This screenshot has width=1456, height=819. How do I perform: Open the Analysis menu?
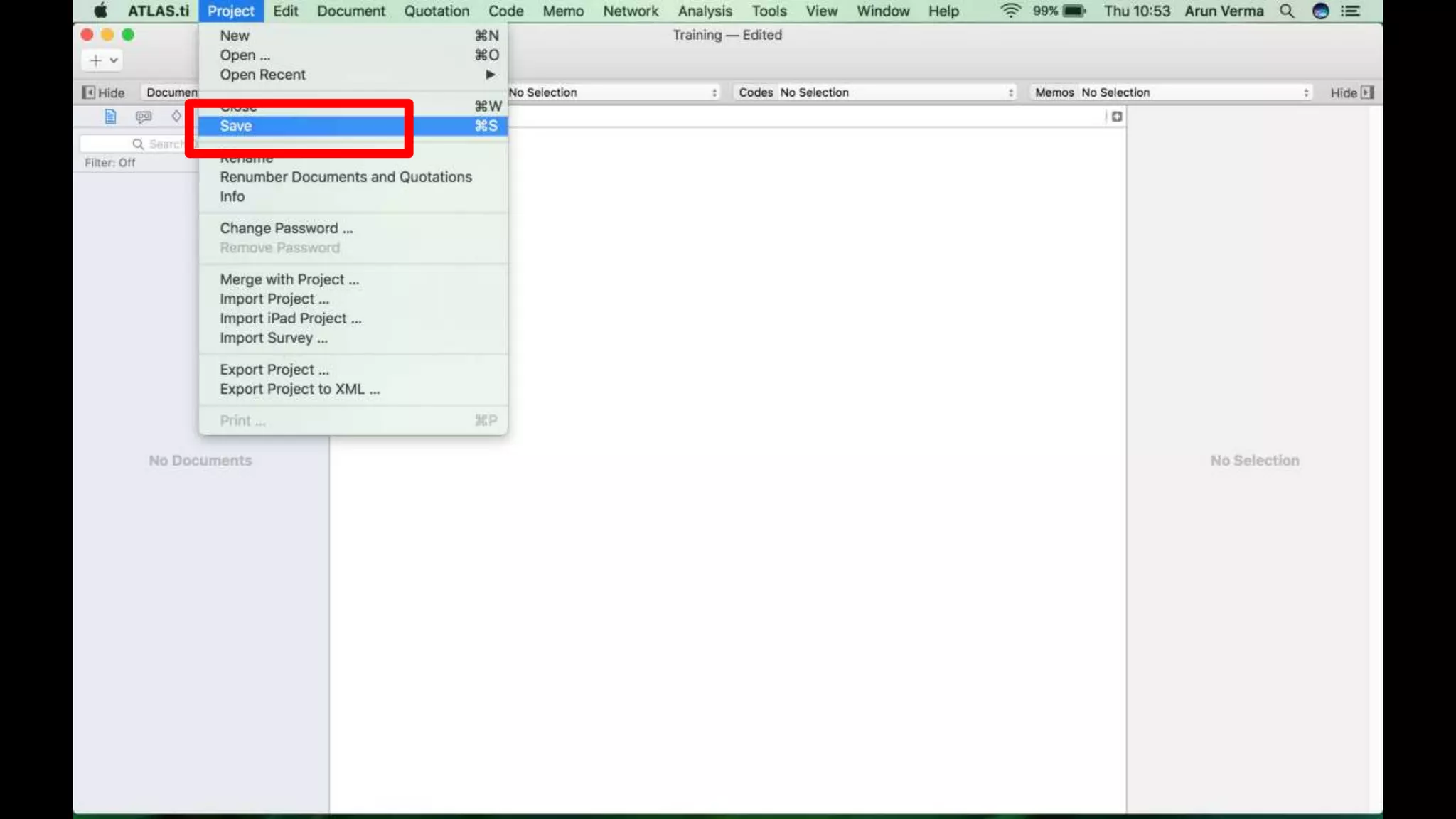tap(705, 11)
